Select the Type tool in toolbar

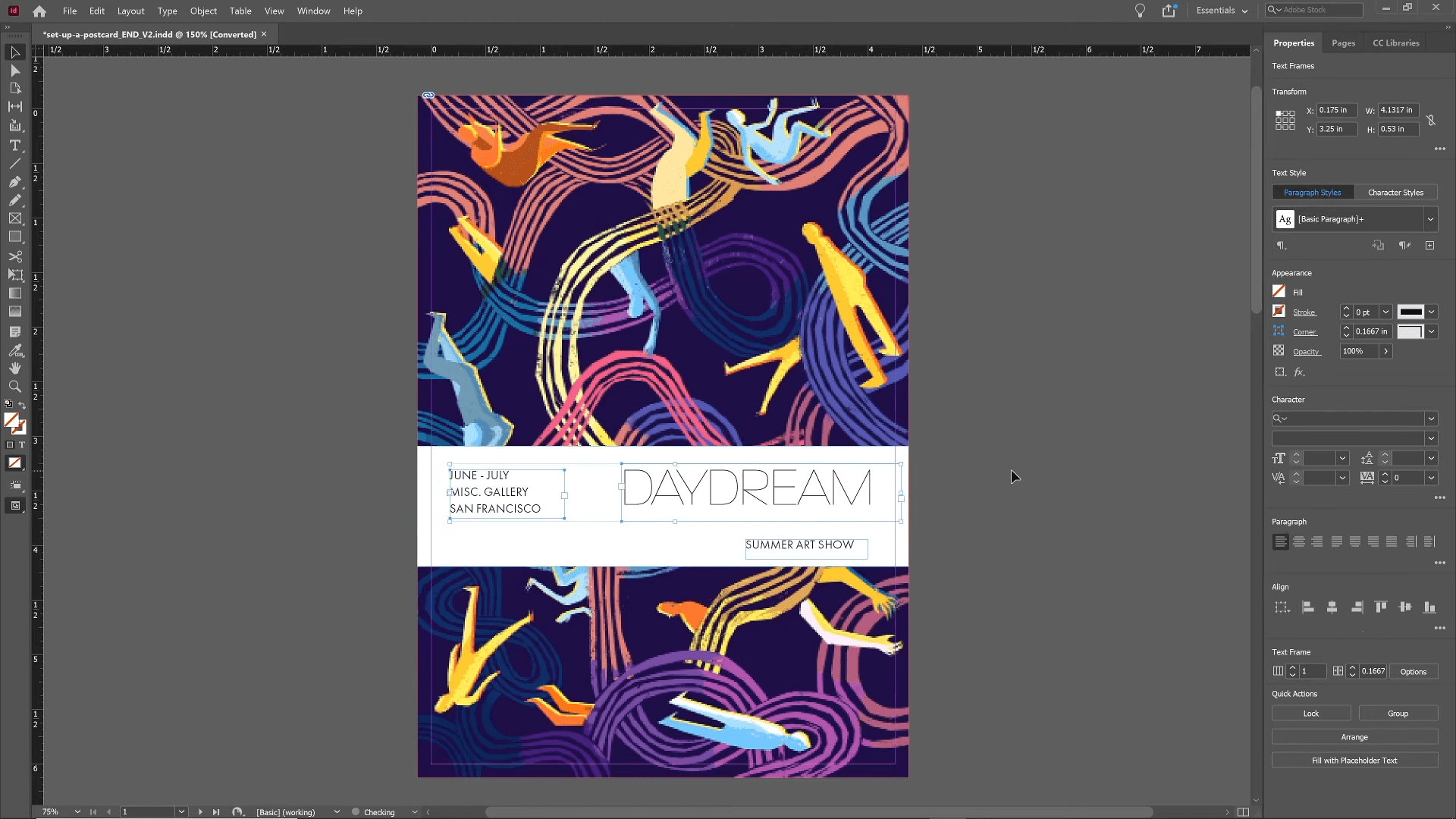coord(15,144)
